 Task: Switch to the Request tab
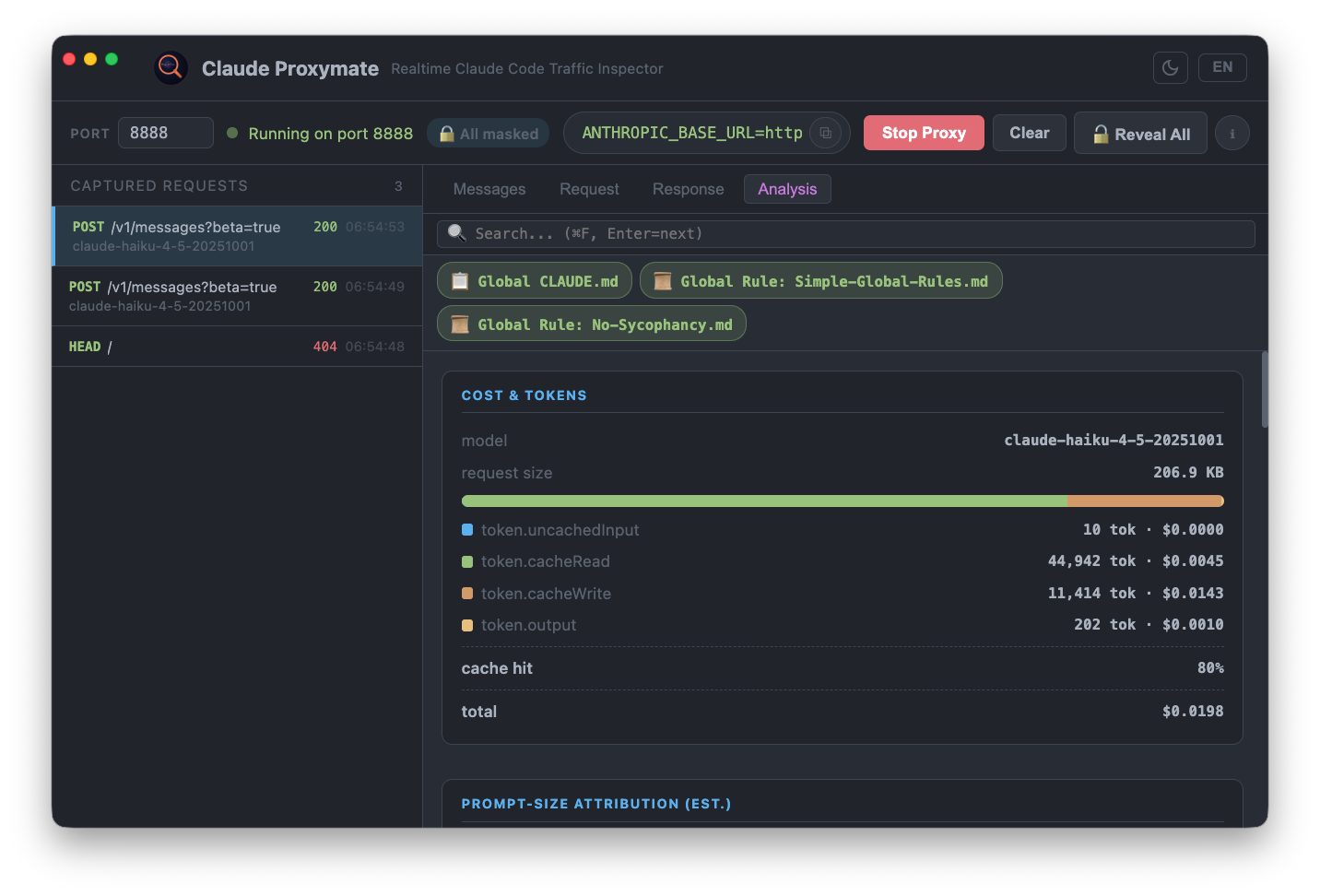pos(589,189)
